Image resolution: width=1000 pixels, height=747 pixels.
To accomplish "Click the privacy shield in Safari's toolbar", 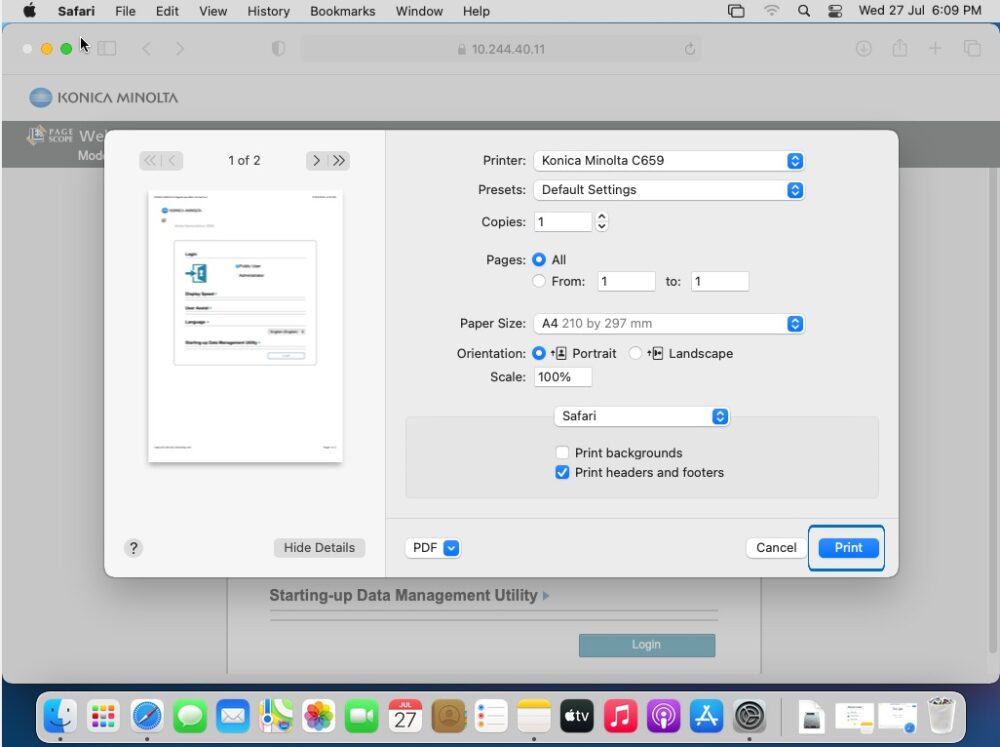I will pos(278,47).
